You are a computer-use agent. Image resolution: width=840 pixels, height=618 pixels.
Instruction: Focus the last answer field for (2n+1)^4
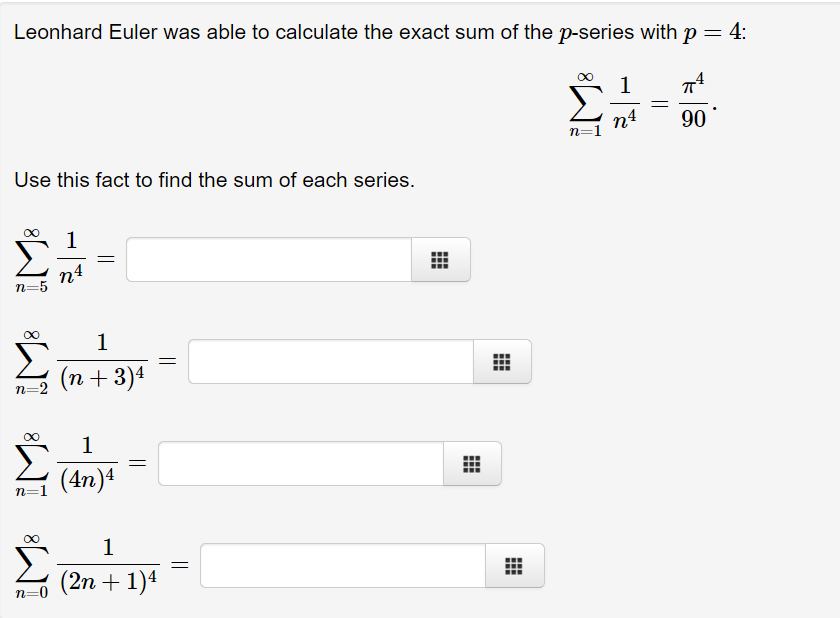pyautogui.click(x=340, y=565)
